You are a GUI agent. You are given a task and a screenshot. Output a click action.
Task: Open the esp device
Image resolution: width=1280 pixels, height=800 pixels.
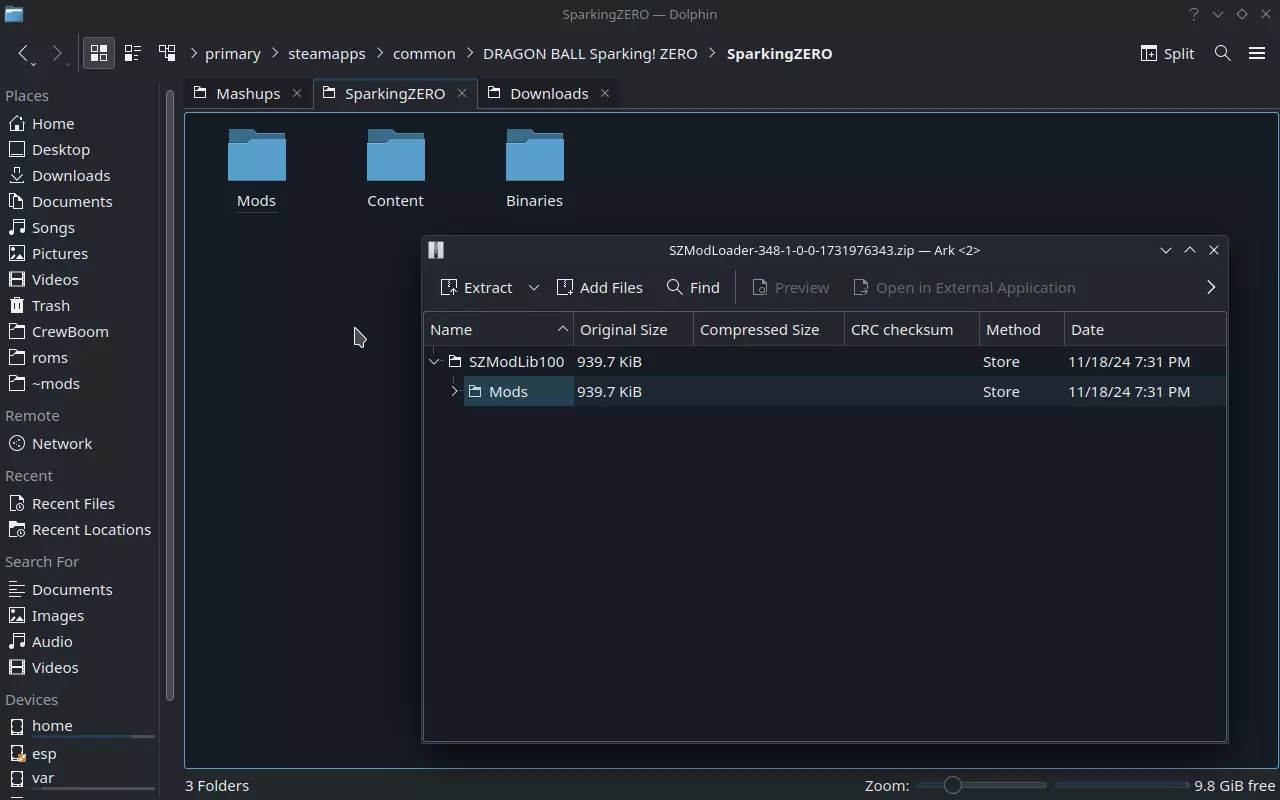coord(80,753)
